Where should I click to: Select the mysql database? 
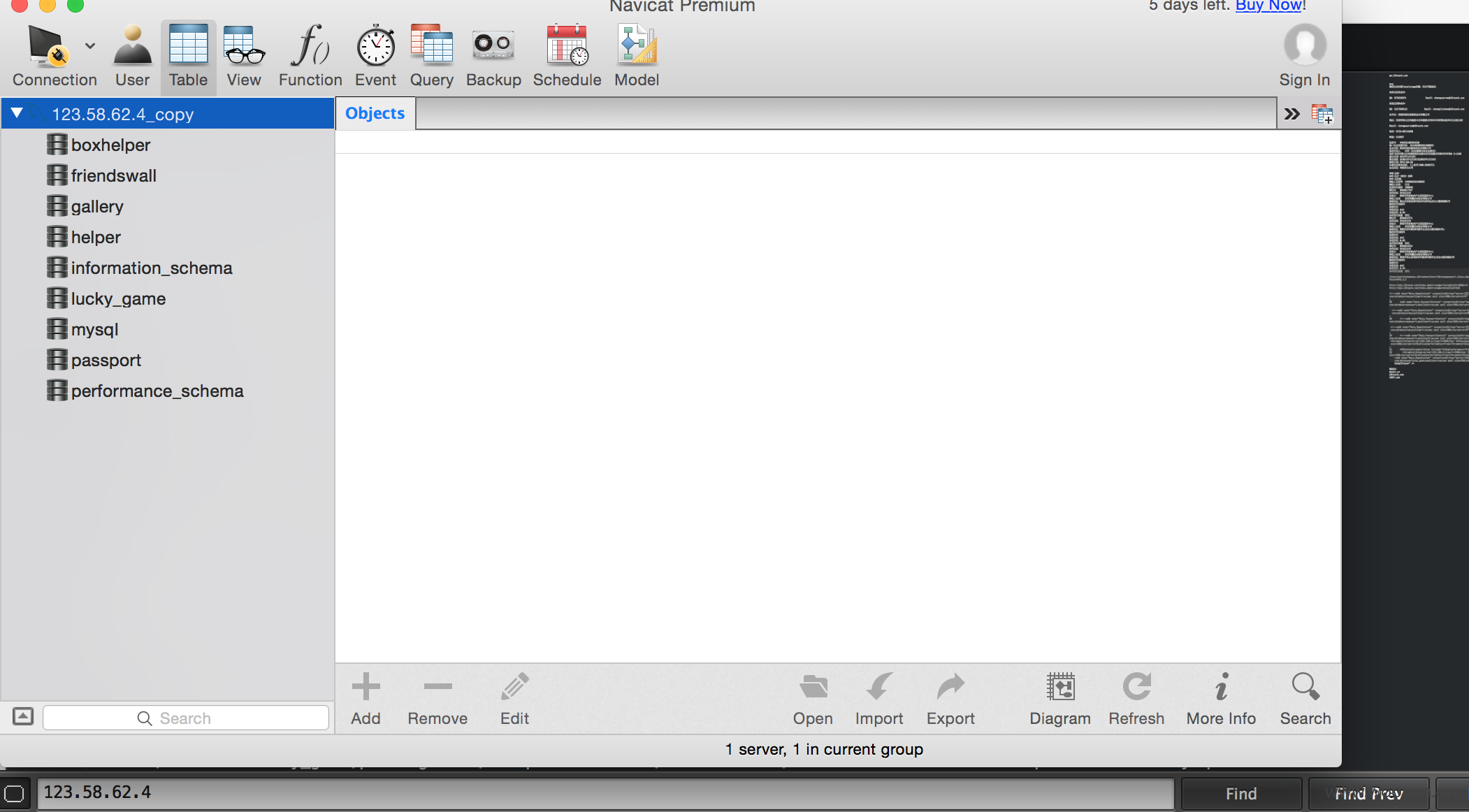click(168, 329)
